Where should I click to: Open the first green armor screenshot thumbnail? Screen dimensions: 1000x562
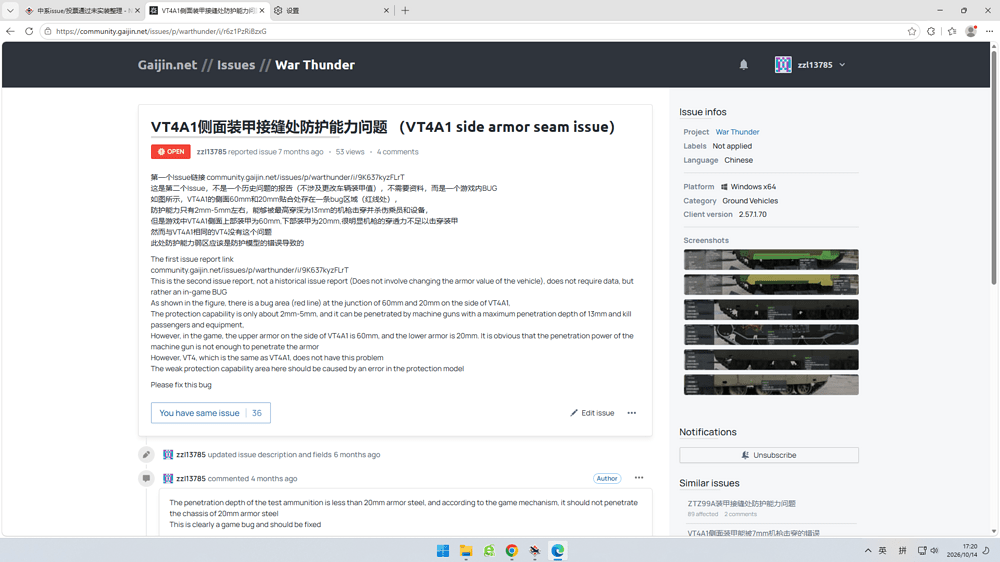tap(771, 260)
